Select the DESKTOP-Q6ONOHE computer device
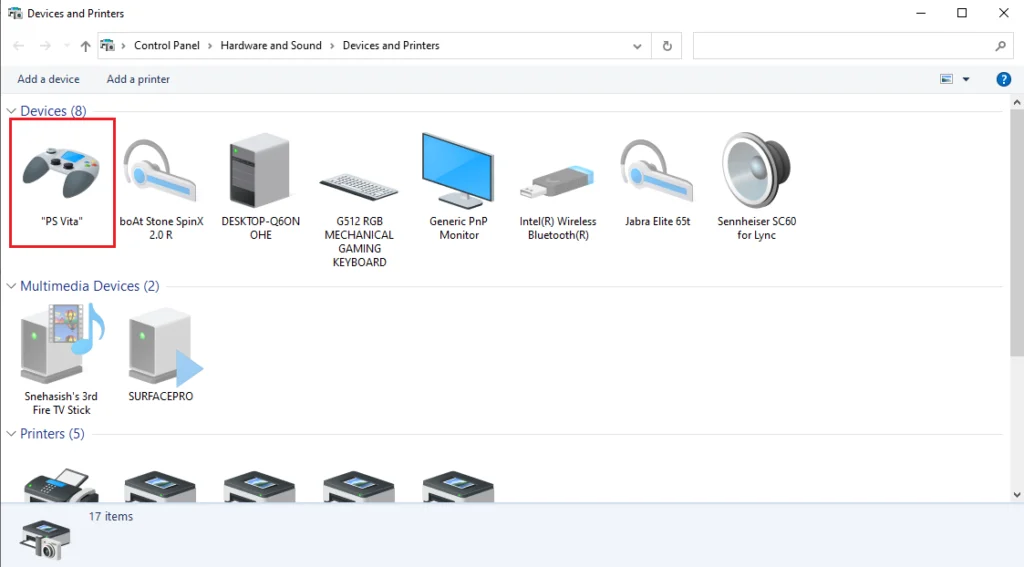This screenshot has width=1024, height=567. point(260,186)
